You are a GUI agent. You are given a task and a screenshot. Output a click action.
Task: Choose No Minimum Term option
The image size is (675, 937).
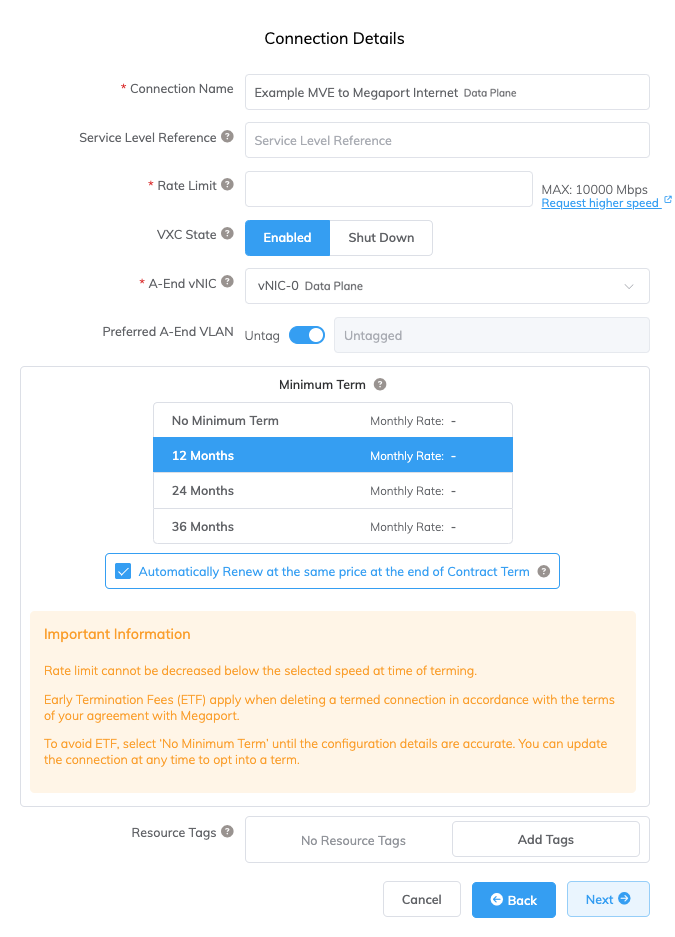click(x=332, y=420)
